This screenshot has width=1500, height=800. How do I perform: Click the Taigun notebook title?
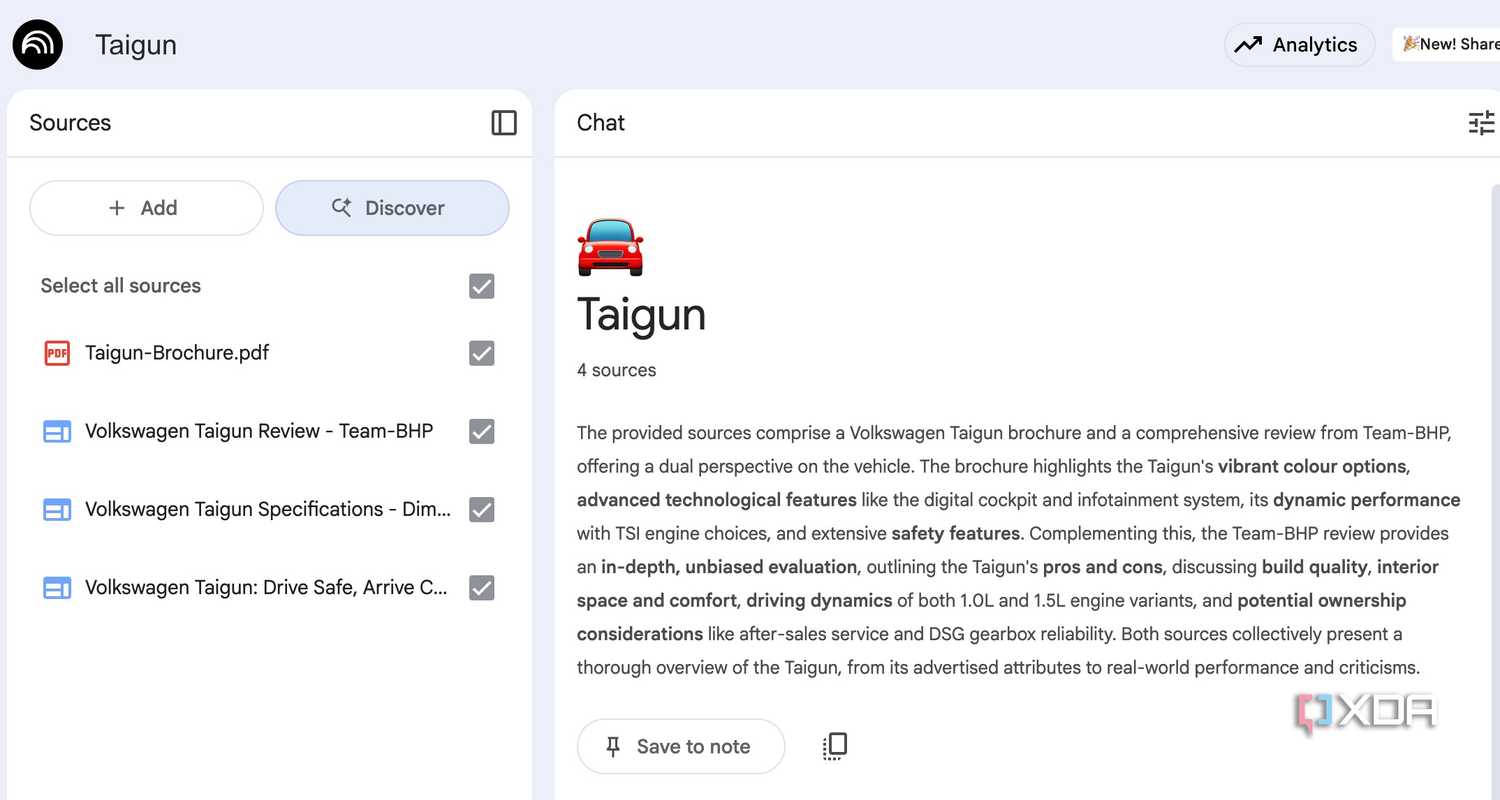pos(136,45)
